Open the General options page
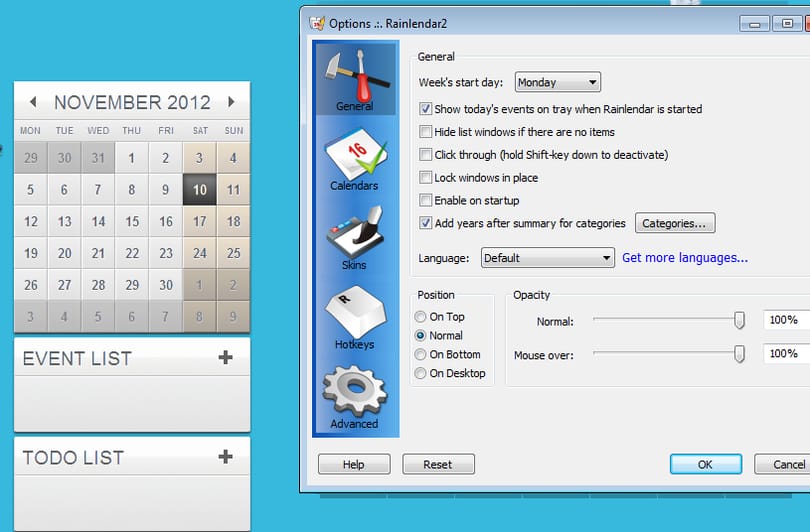This screenshot has height=532, width=810. pyautogui.click(x=355, y=79)
